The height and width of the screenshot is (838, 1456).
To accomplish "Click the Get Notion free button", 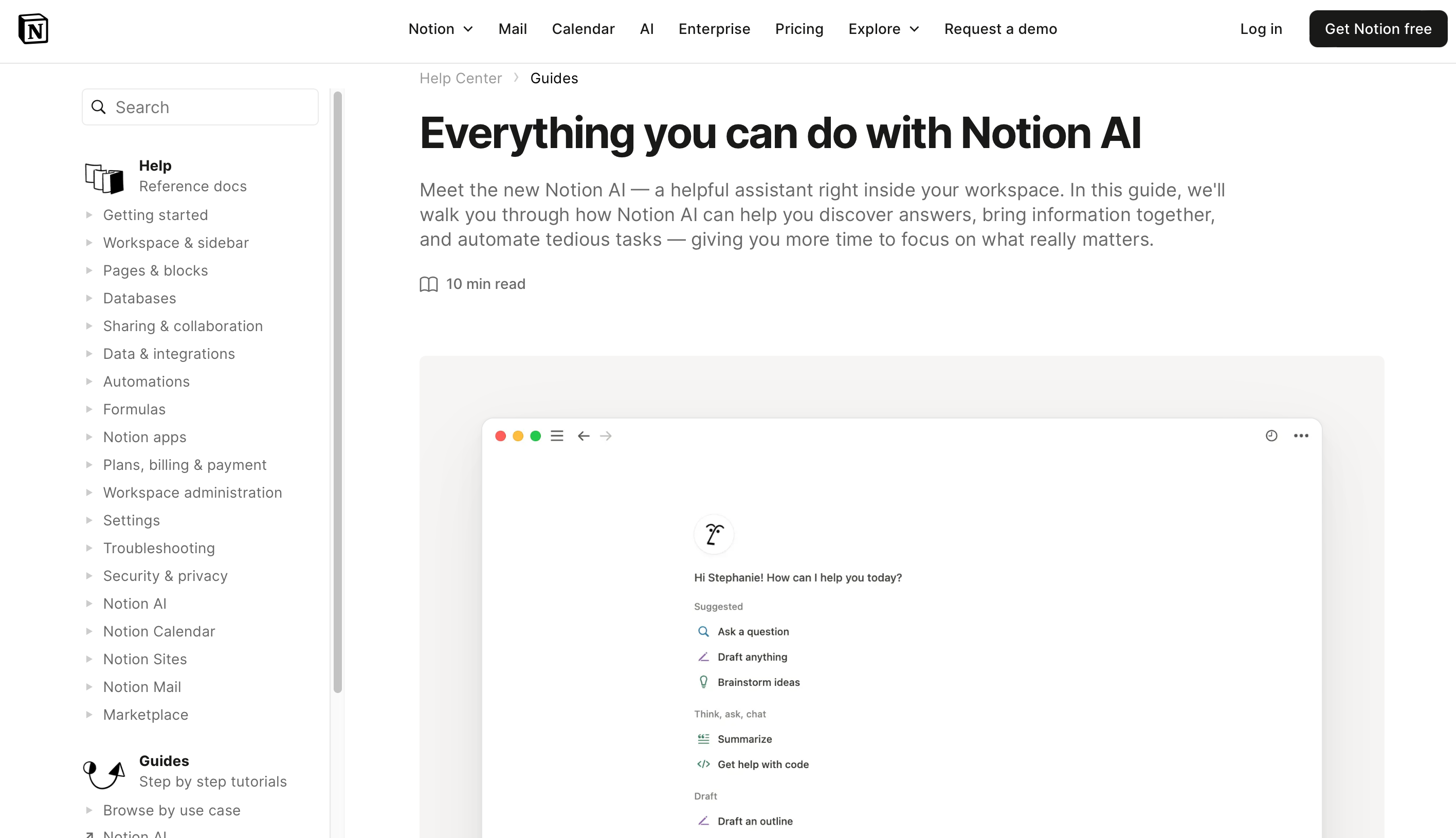I will [1378, 28].
